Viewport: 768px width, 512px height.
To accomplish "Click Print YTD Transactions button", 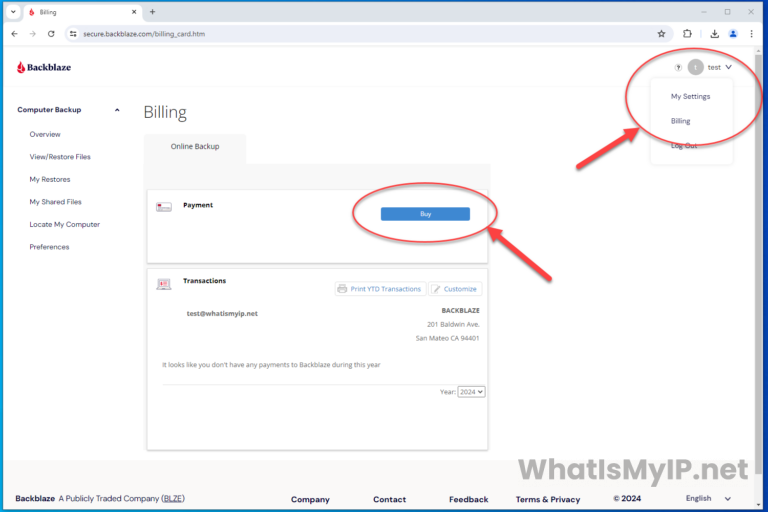I will pos(380,289).
